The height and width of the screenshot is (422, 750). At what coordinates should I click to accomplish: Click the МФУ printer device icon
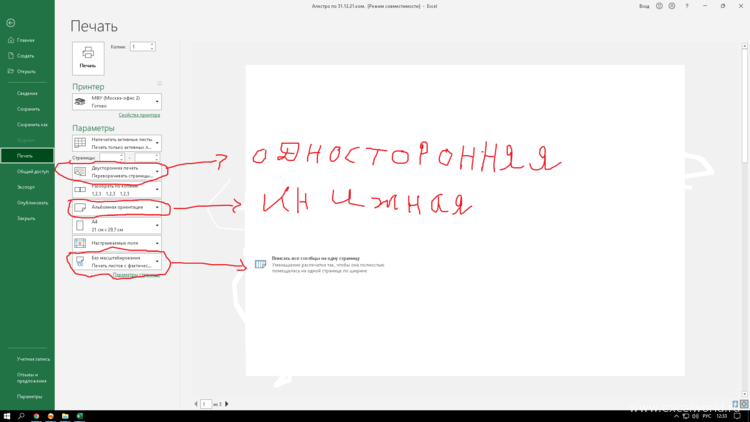pyautogui.click(x=80, y=101)
